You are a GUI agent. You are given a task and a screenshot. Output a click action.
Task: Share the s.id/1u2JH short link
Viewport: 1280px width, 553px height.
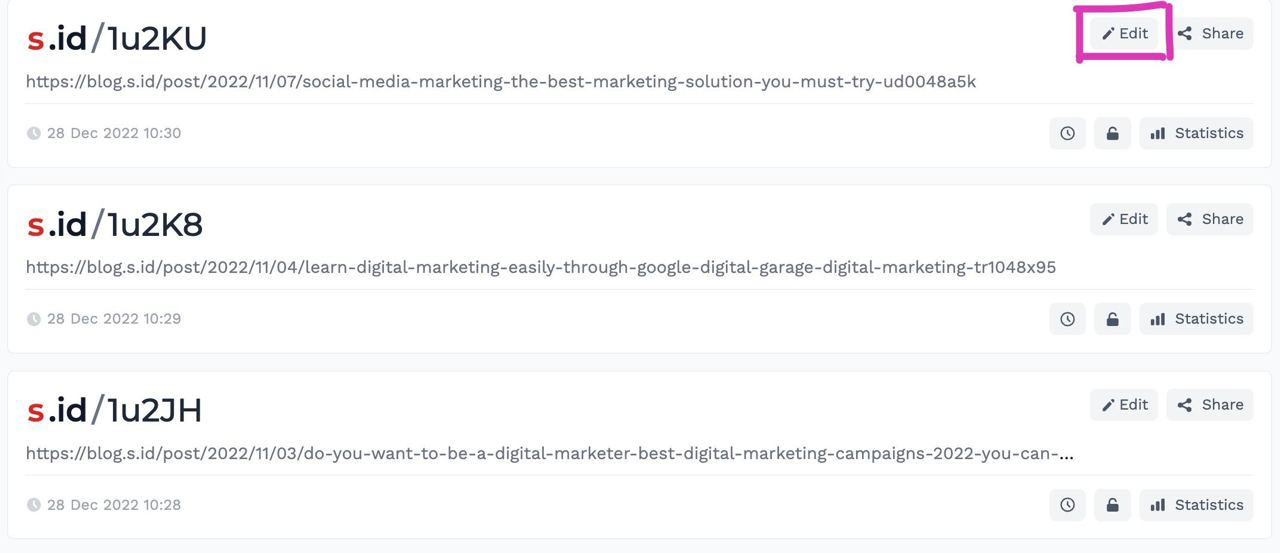tap(1210, 405)
